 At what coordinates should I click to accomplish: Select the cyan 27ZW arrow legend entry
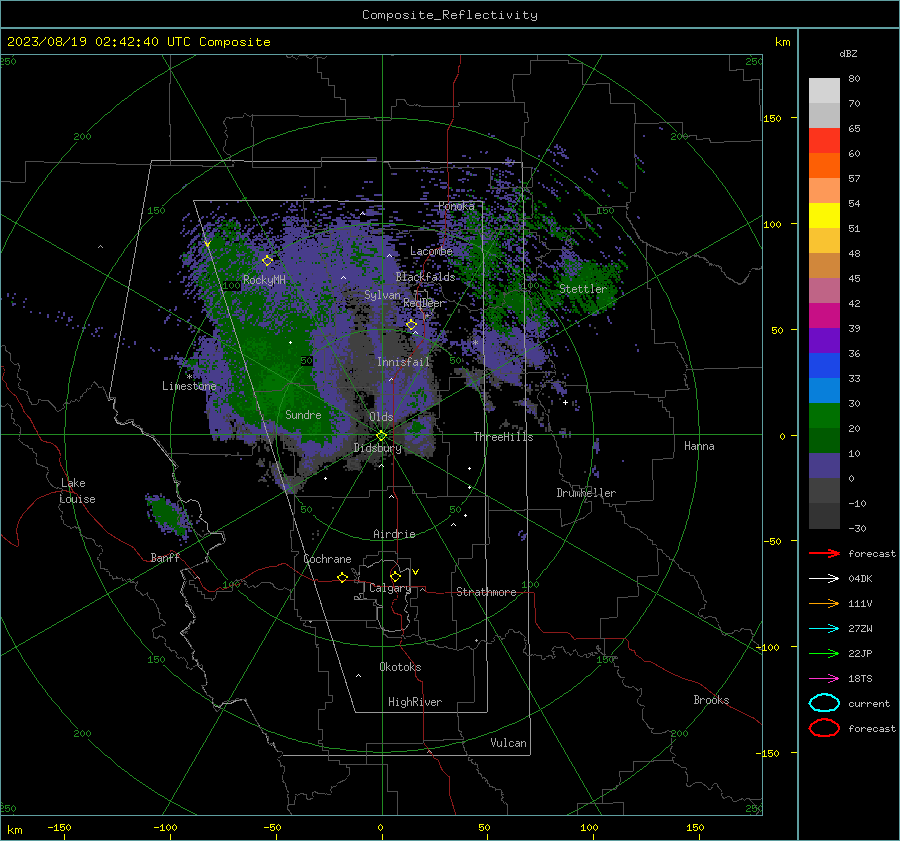pyautogui.click(x=824, y=629)
